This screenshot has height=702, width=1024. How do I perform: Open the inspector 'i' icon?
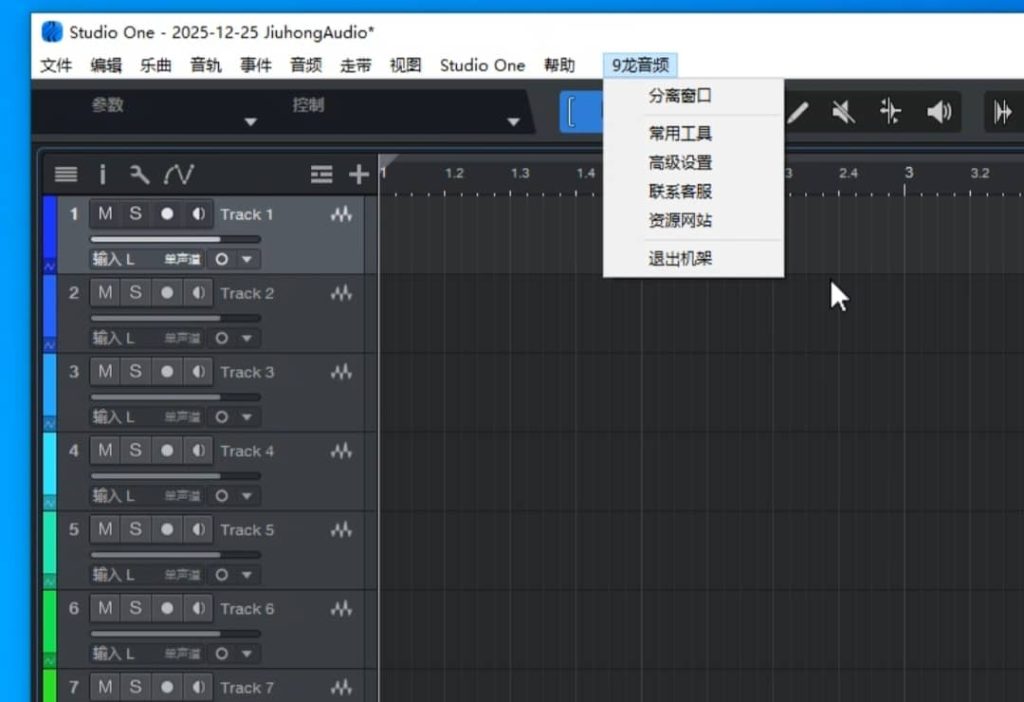click(x=102, y=175)
